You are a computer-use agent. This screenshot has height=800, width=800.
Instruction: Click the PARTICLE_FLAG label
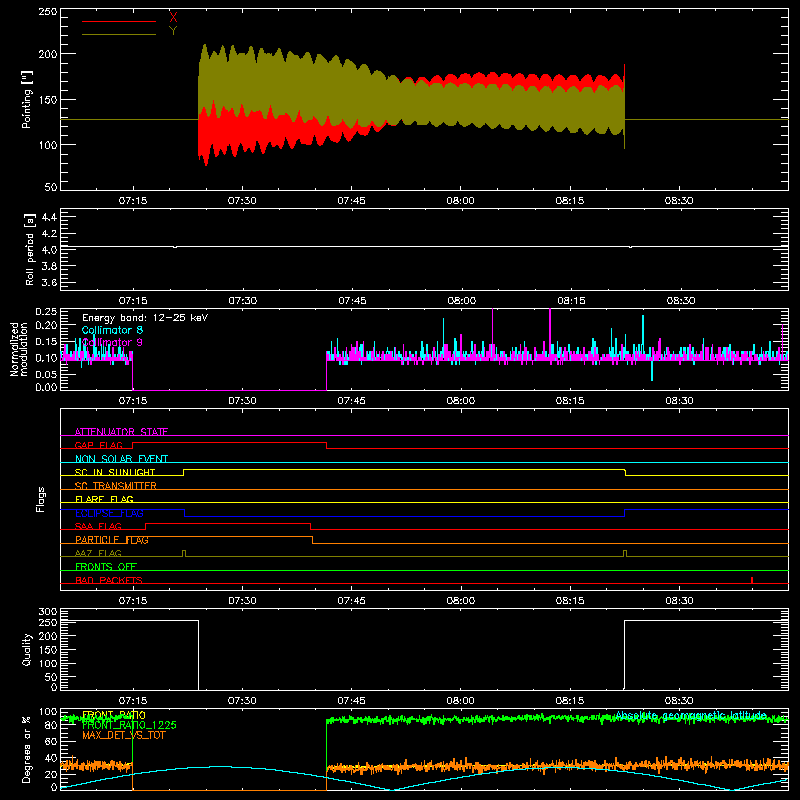[x=112, y=539]
